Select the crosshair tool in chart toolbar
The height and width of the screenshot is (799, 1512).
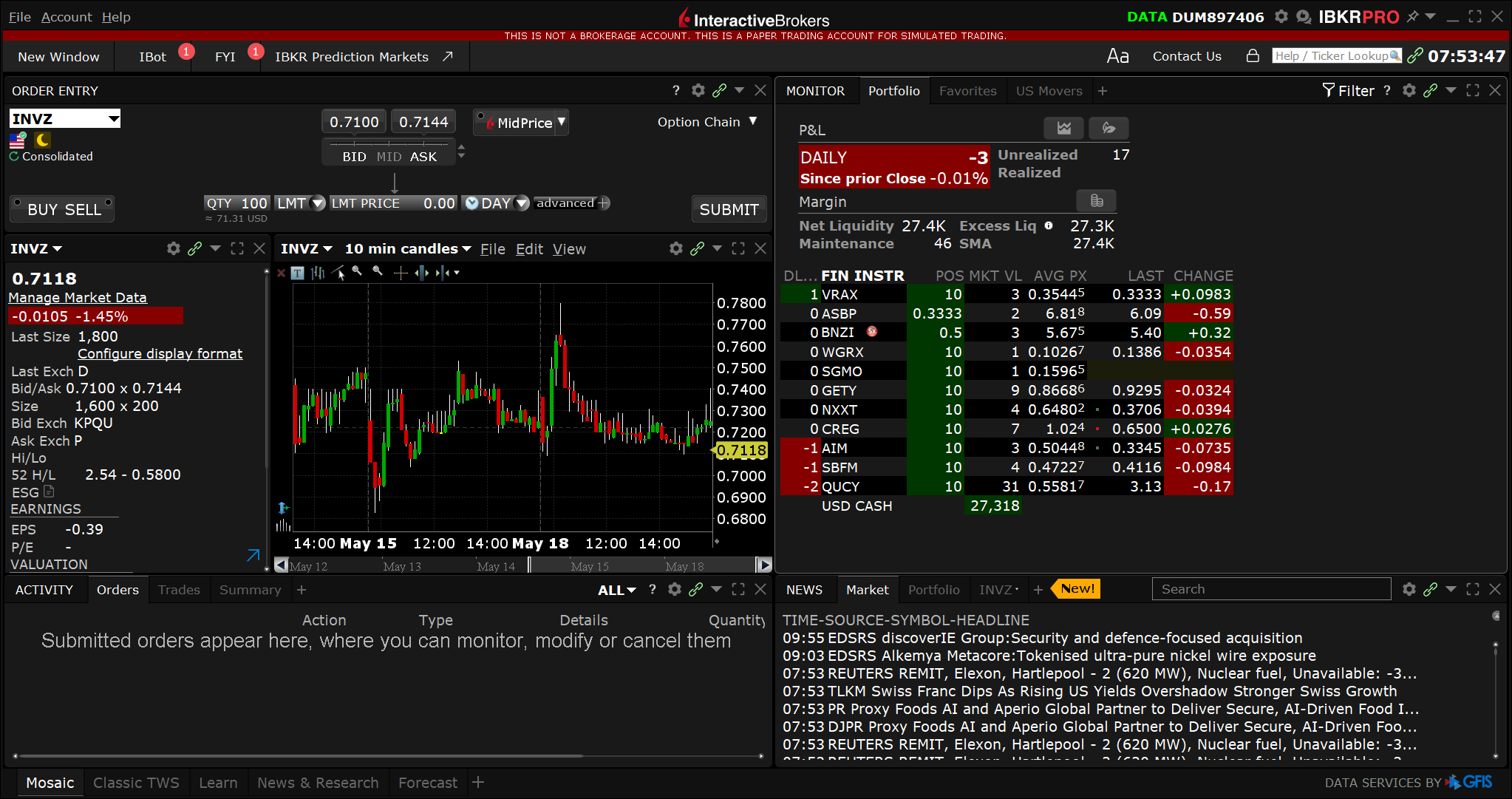(401, 273)
